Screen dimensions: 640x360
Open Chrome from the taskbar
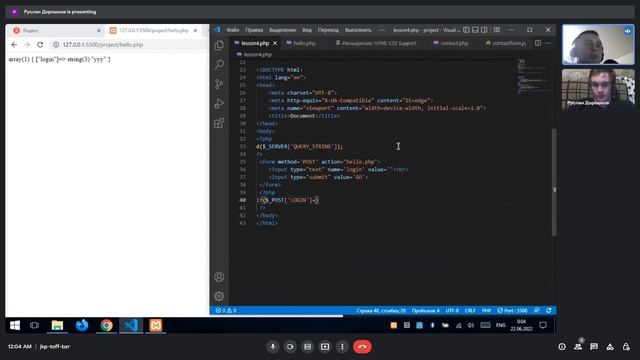tap(107, 325)
